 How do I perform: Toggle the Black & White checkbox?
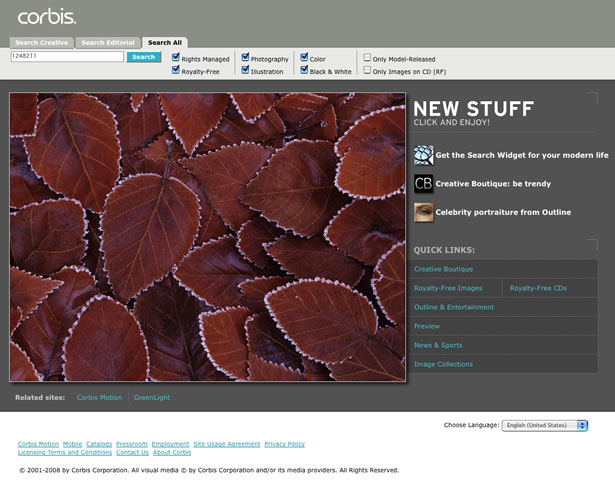(x=304, y=70)
